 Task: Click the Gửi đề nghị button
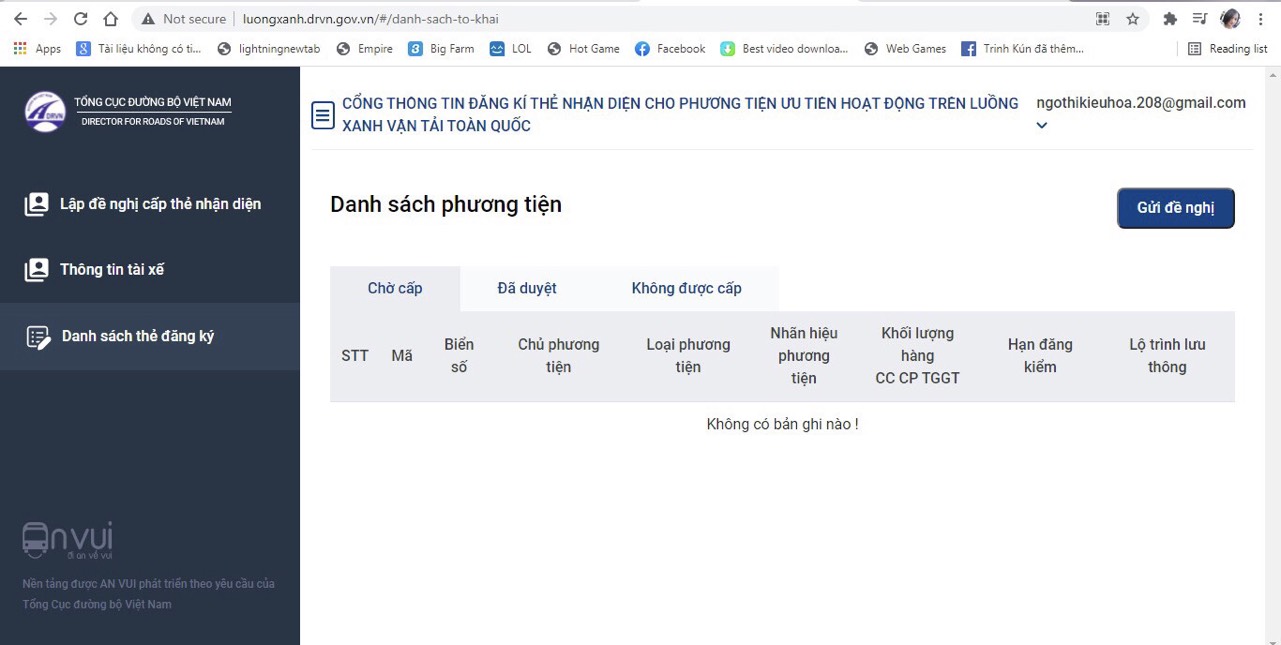pyautogui.click(x=1175, y=207)
